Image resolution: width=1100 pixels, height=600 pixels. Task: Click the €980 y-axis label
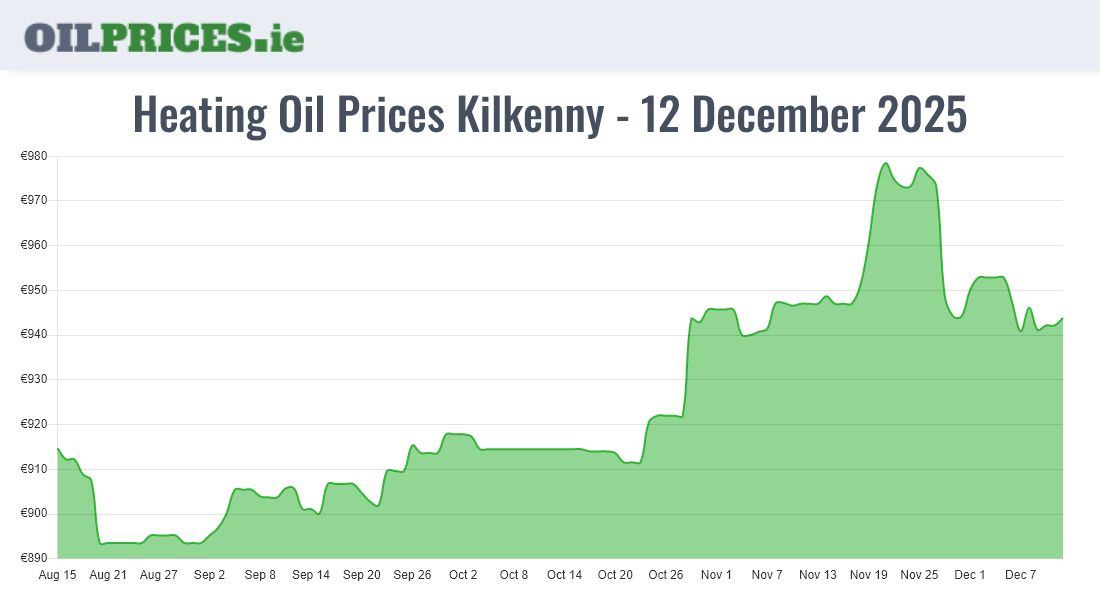(34, 156)
